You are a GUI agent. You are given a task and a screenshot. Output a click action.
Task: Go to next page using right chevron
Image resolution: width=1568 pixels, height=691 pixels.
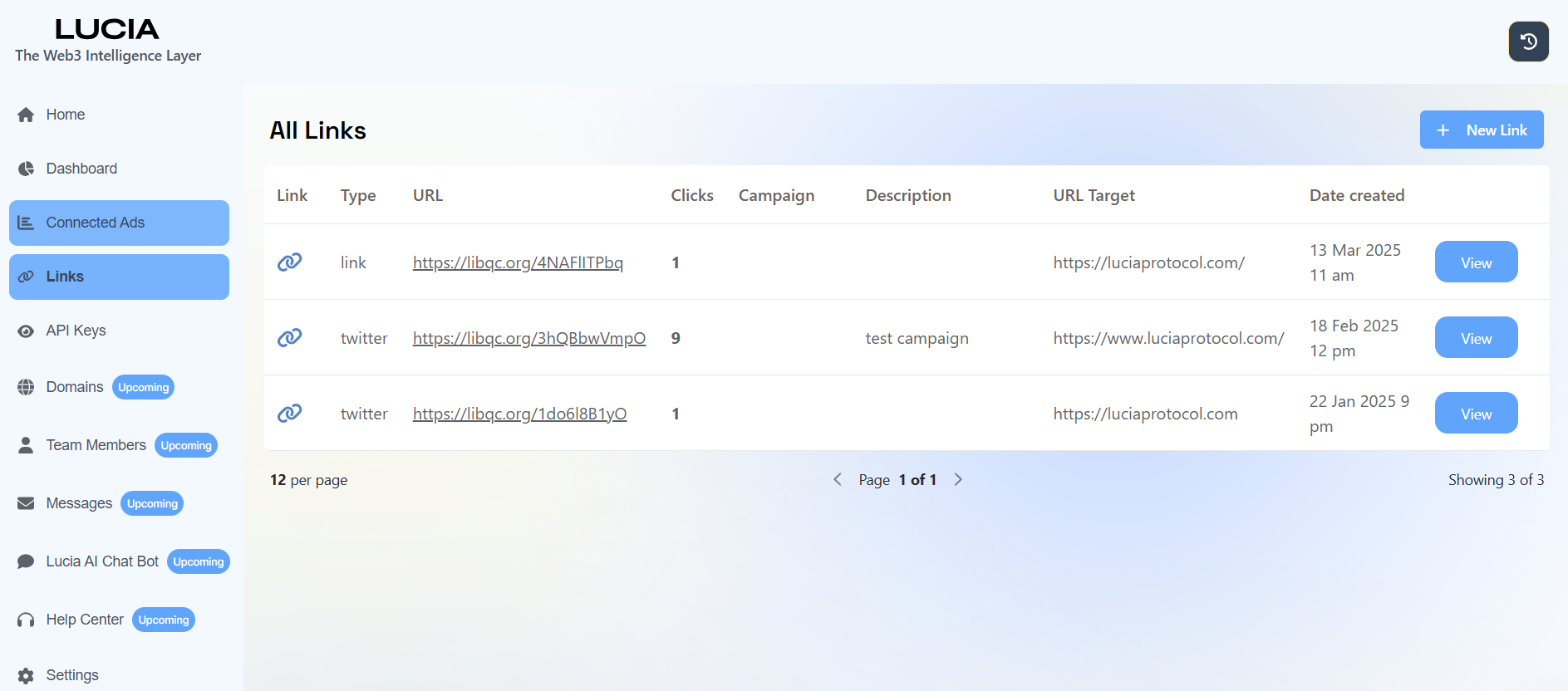958,479
